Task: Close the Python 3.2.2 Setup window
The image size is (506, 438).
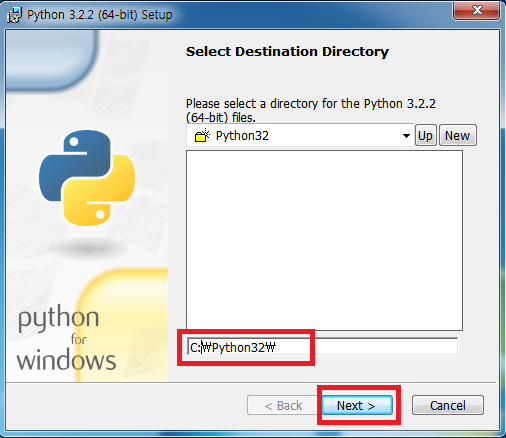Action: pos(477,11)
